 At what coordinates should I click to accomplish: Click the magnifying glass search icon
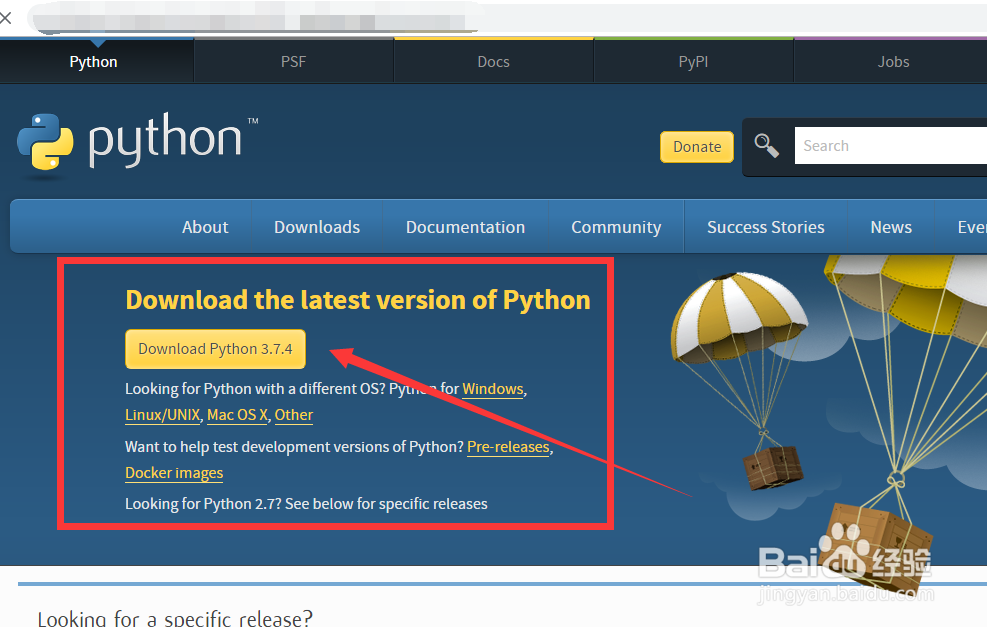coord(766,145)
